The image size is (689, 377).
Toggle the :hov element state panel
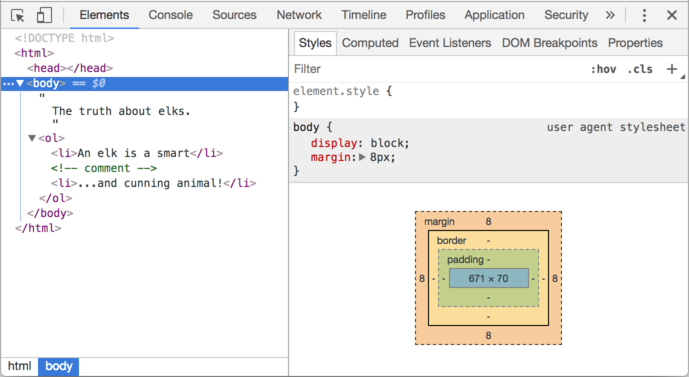click(603, 69)
